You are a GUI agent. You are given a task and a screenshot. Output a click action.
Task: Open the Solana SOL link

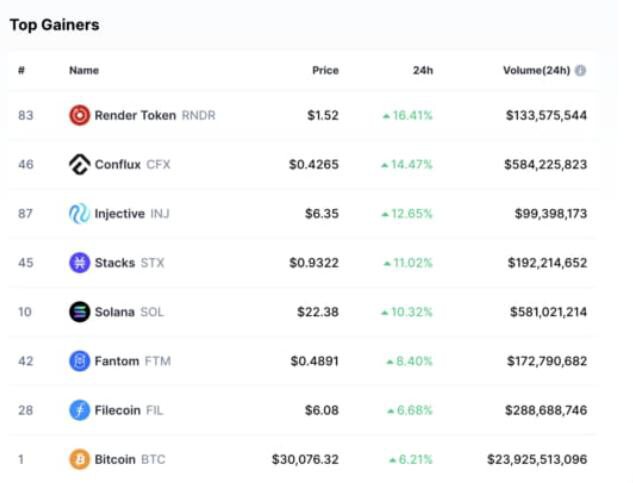[x=129, y=312]
